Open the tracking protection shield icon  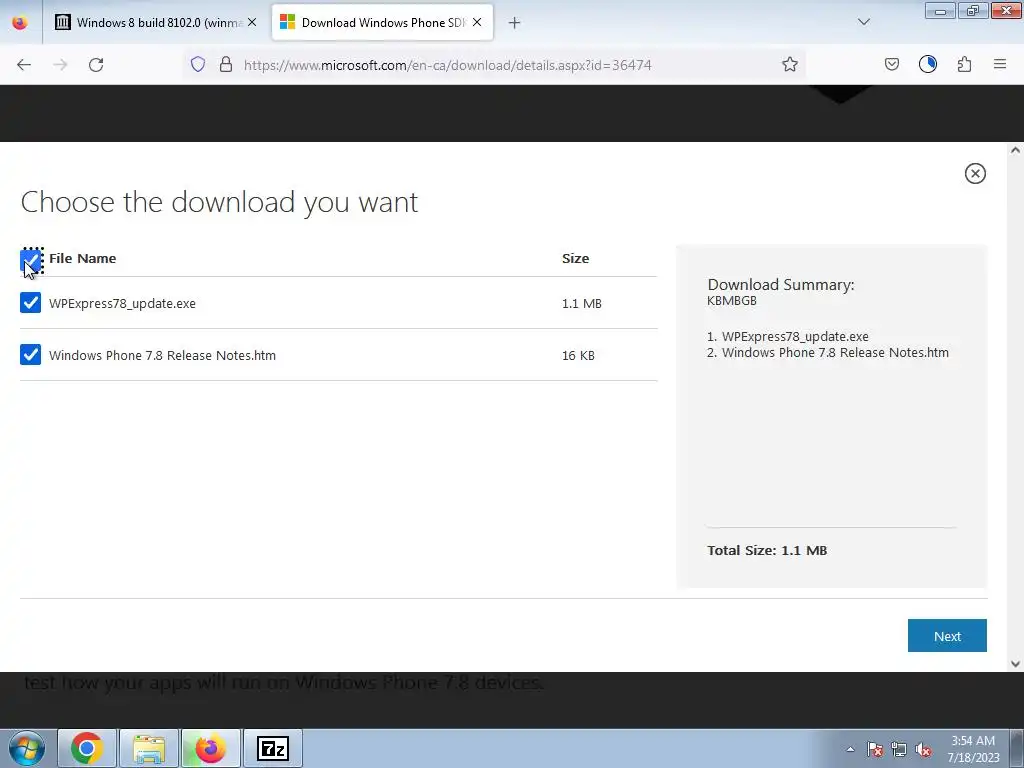coord(198,64)
